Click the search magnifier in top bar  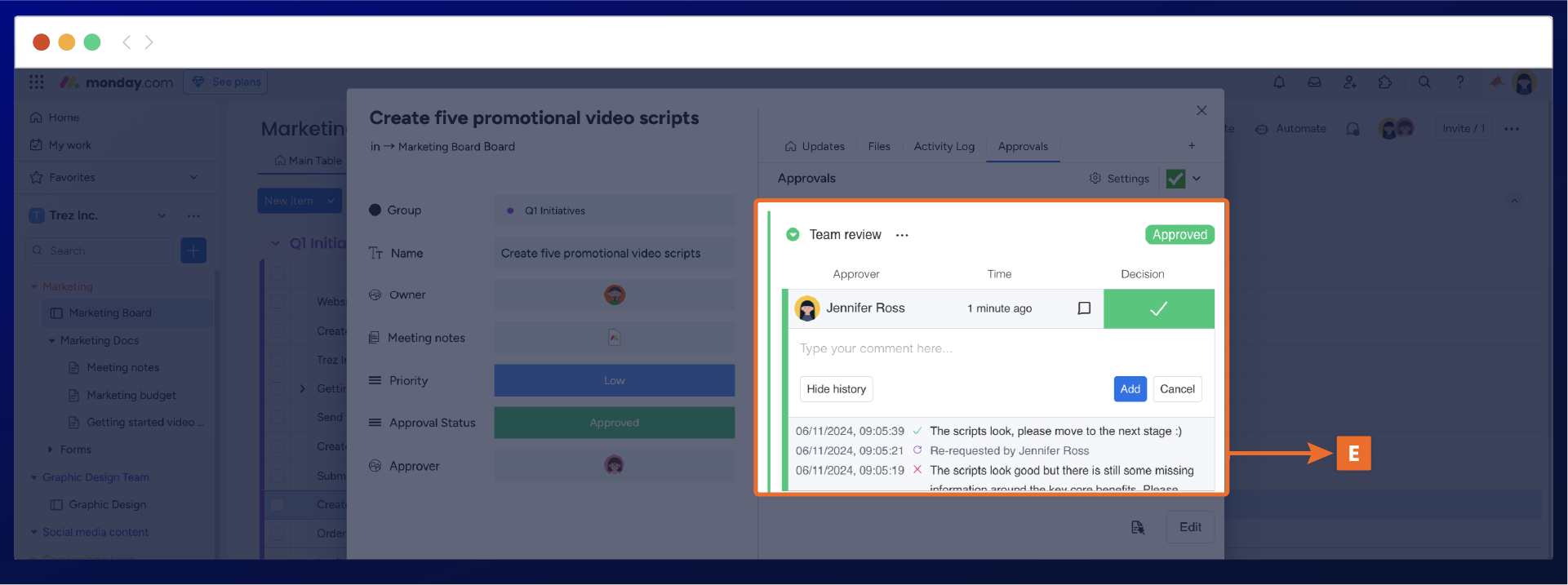(x=1424, y=82)
